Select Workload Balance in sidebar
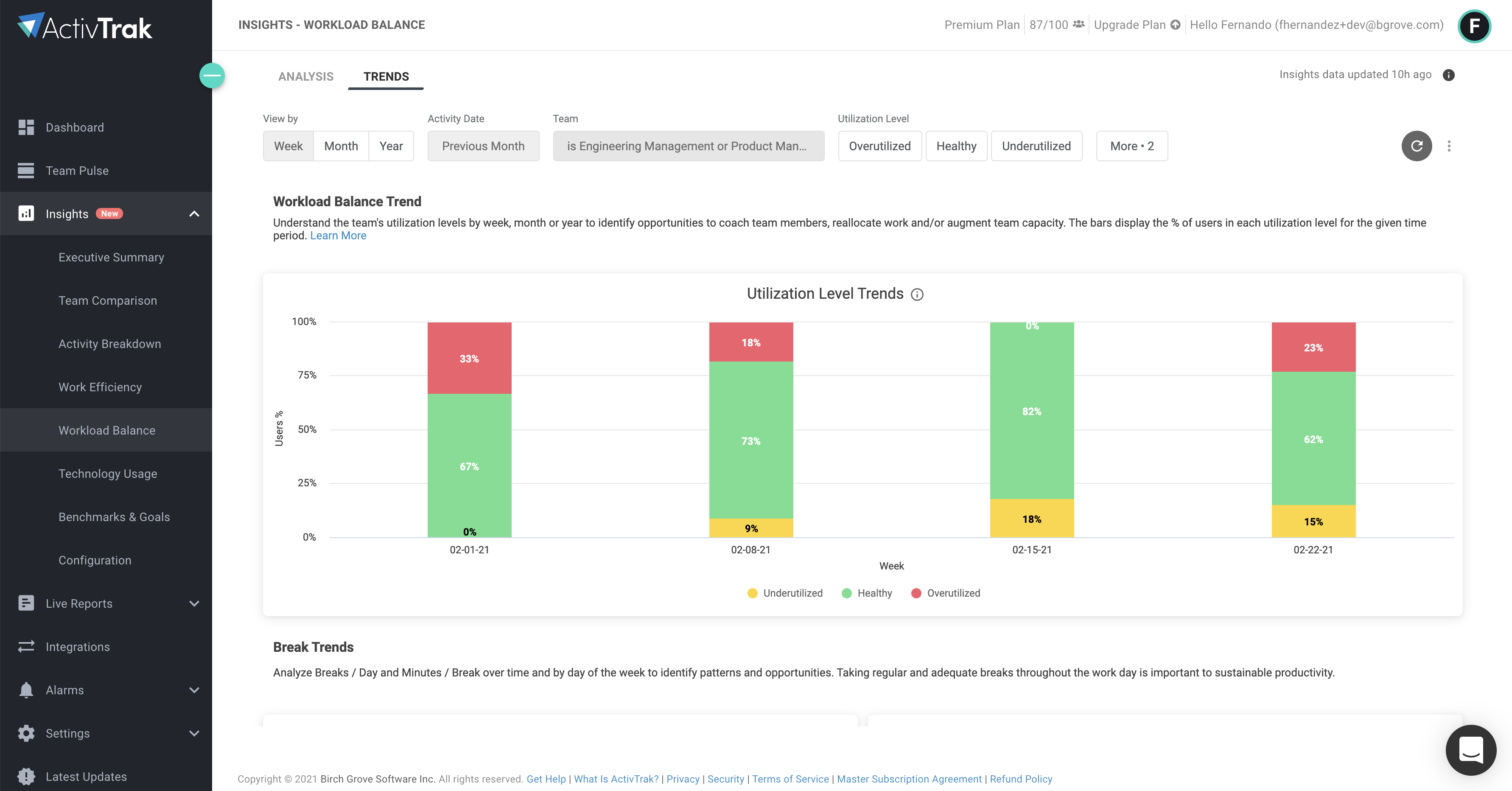This screenshot has width=1512, height=791. pos(106,430)
